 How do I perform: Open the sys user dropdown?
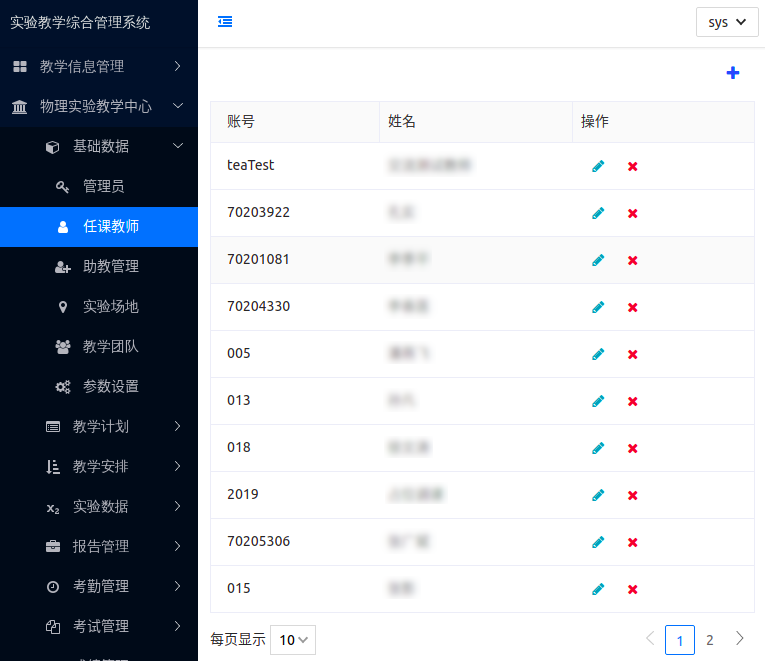pos(727,22)
